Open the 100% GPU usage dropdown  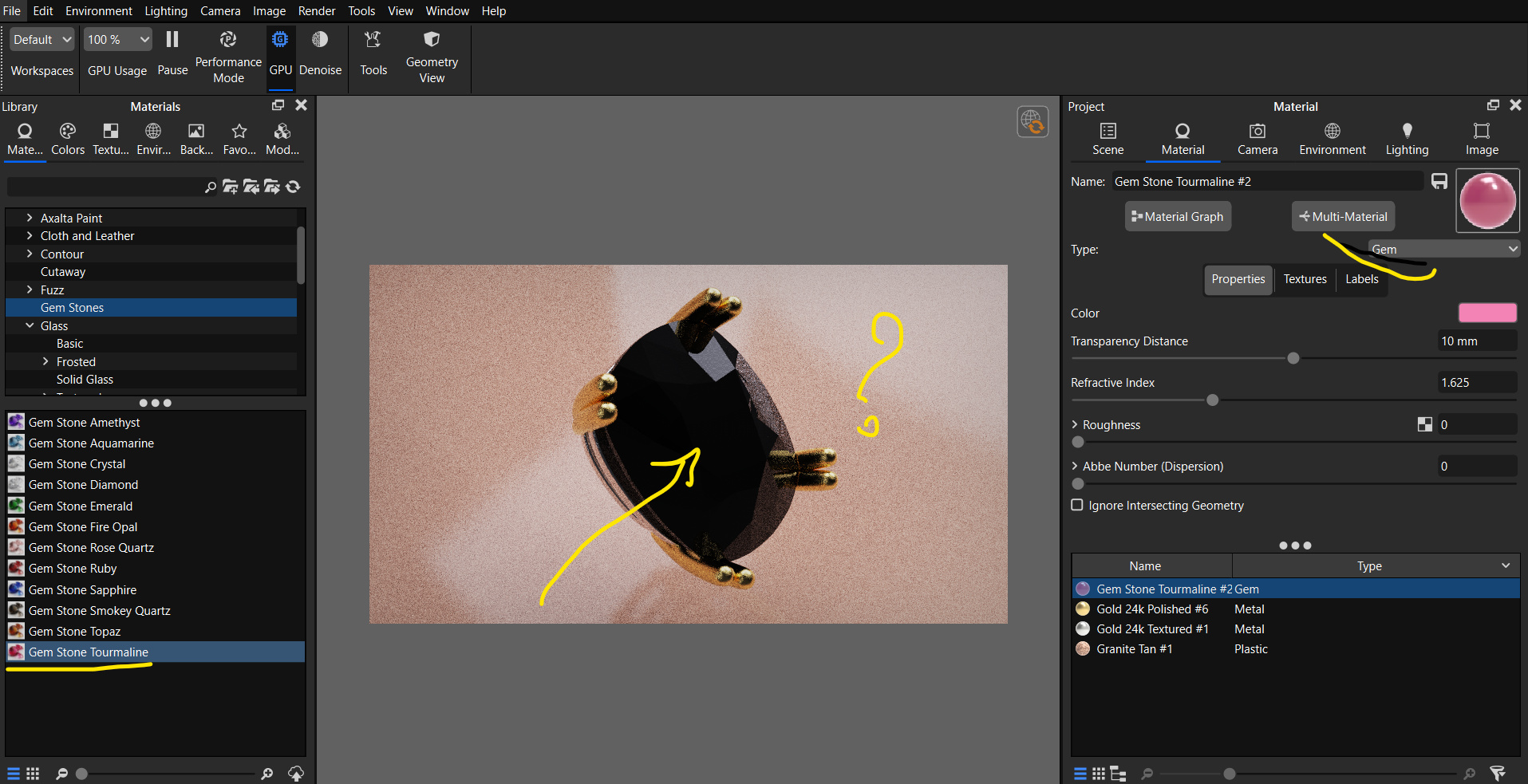(118, 39)
